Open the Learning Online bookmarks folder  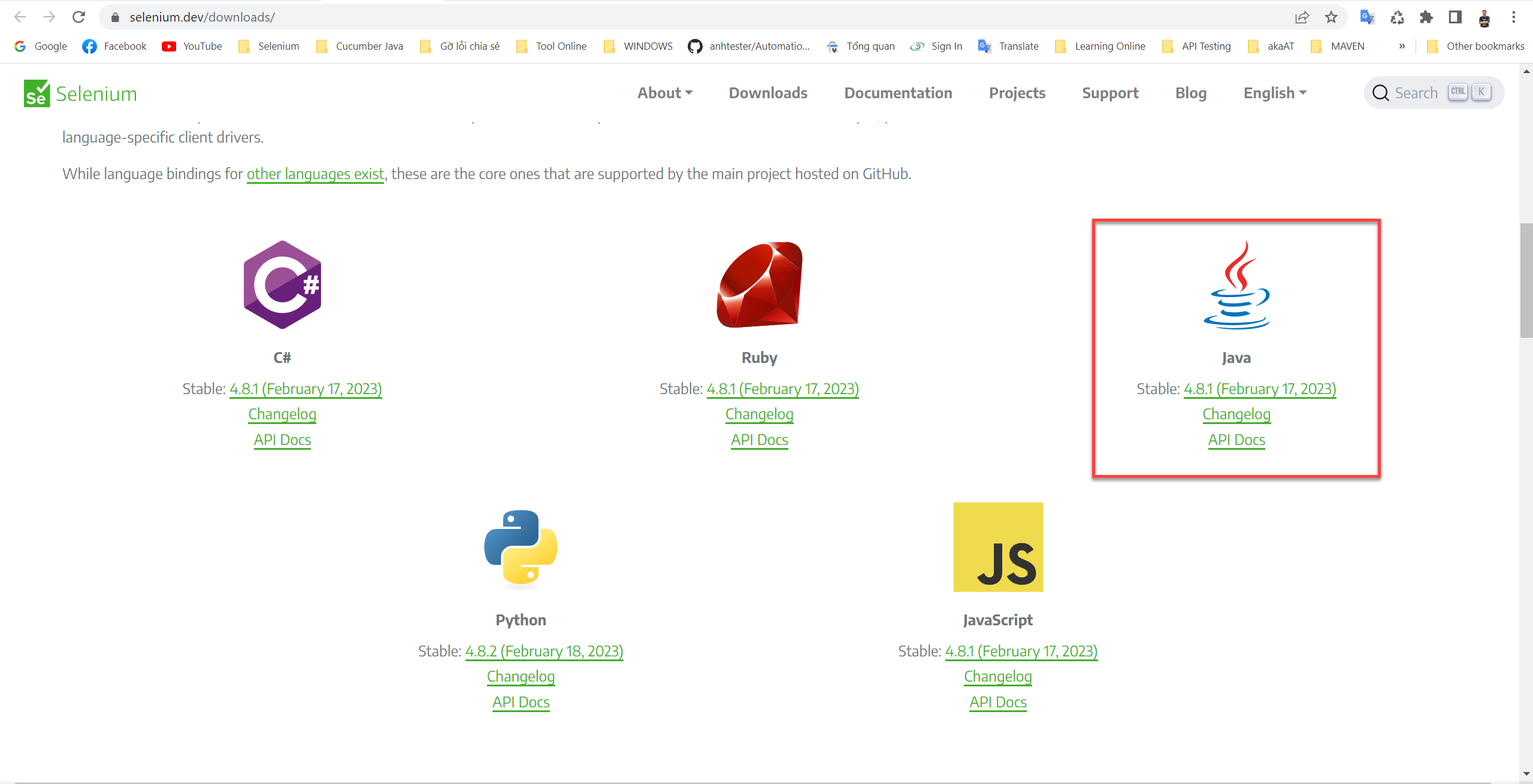click(1100, 46)
